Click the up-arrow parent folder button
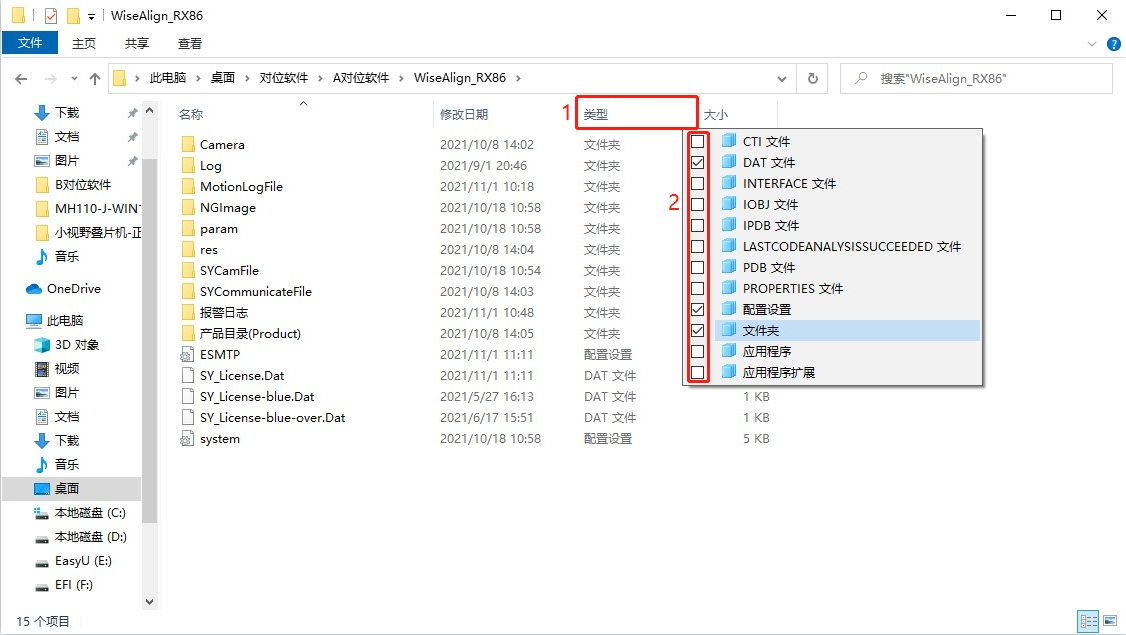1126x635 pixels. click(95, 78)
